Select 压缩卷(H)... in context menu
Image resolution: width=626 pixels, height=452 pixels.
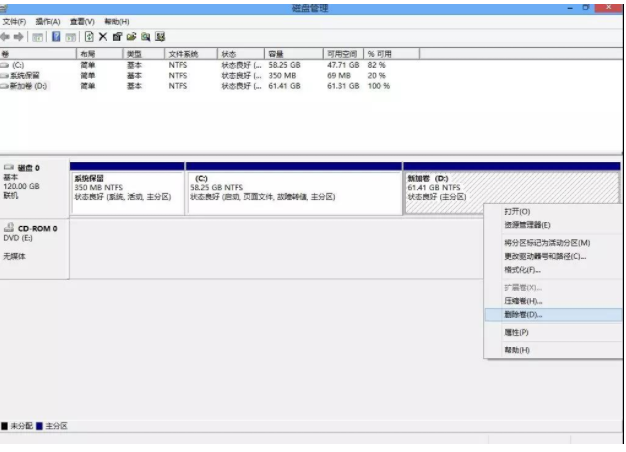click(x=523, y=300)
